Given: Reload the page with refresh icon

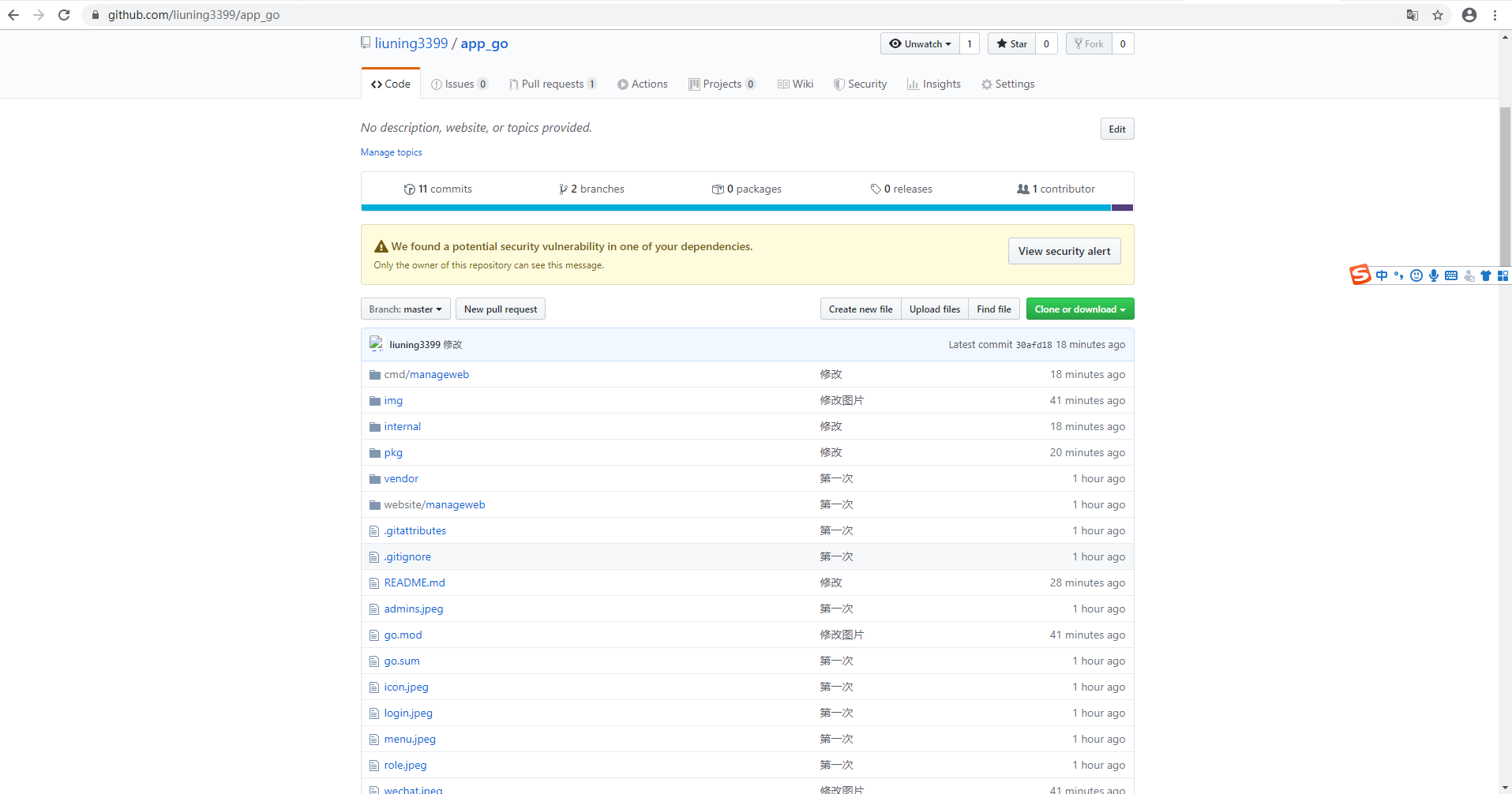Looking at the screenshot, I should [64, 15].
